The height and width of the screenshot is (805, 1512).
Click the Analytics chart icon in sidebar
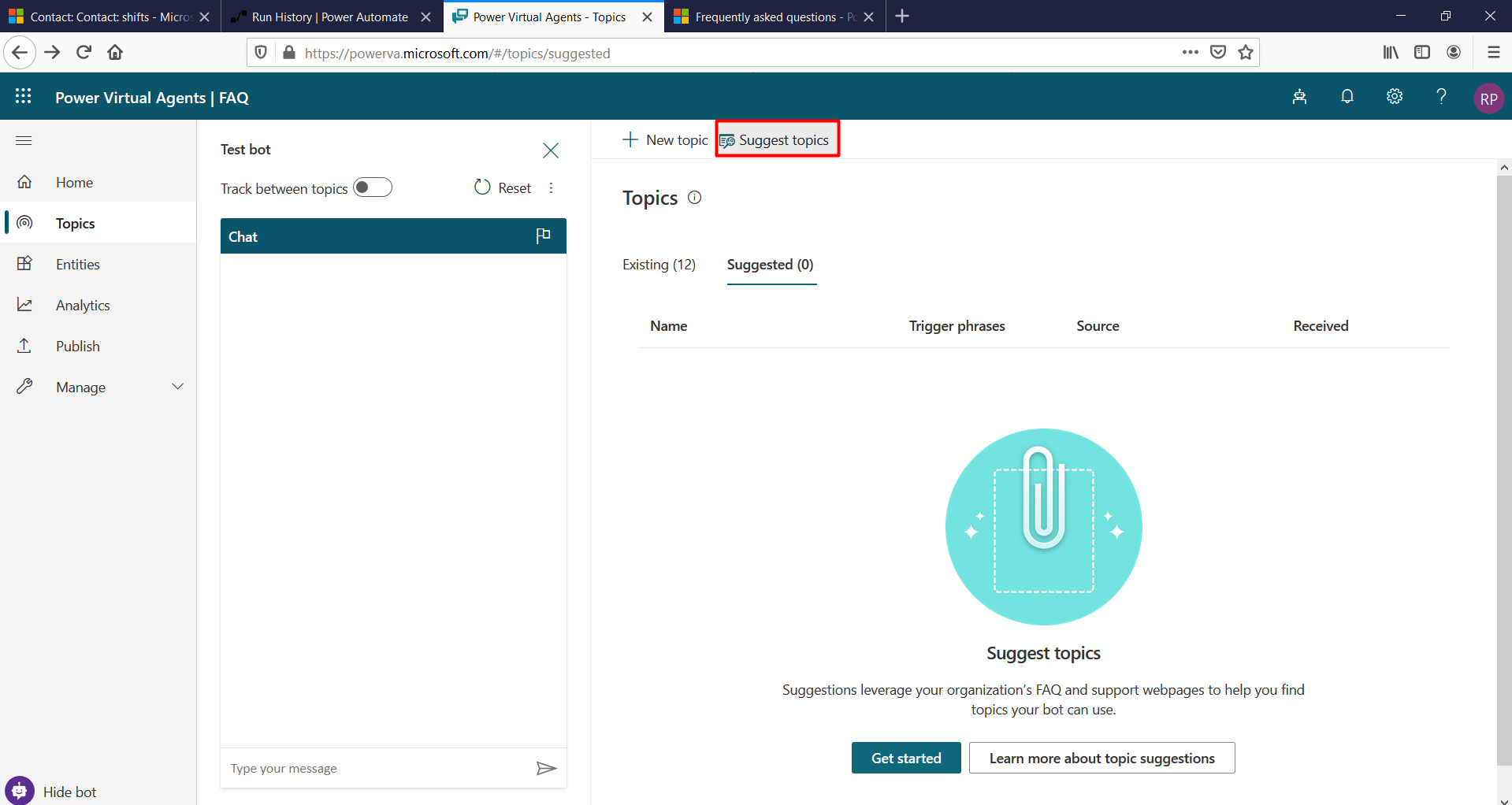25,305
